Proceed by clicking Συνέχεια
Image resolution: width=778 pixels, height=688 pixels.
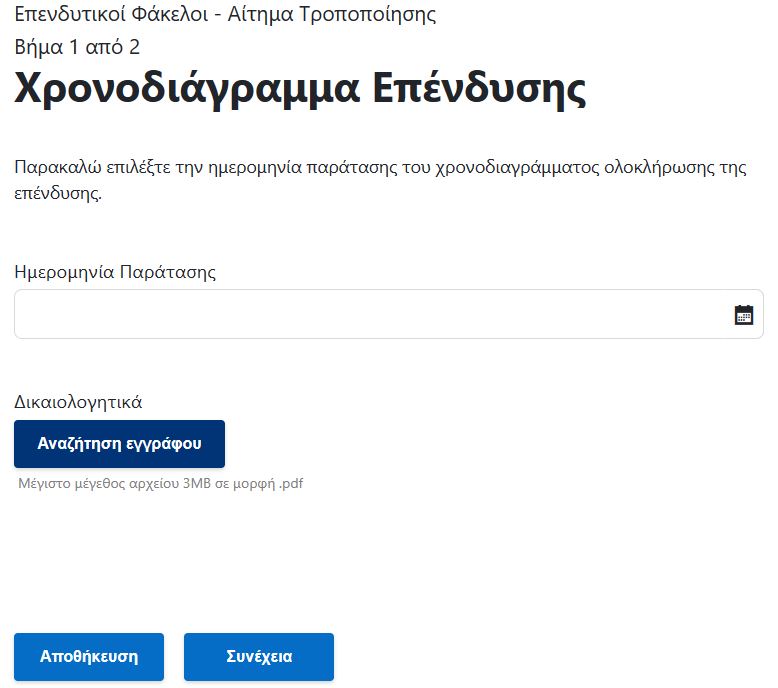pyautogui.click(x=259, y=656)
